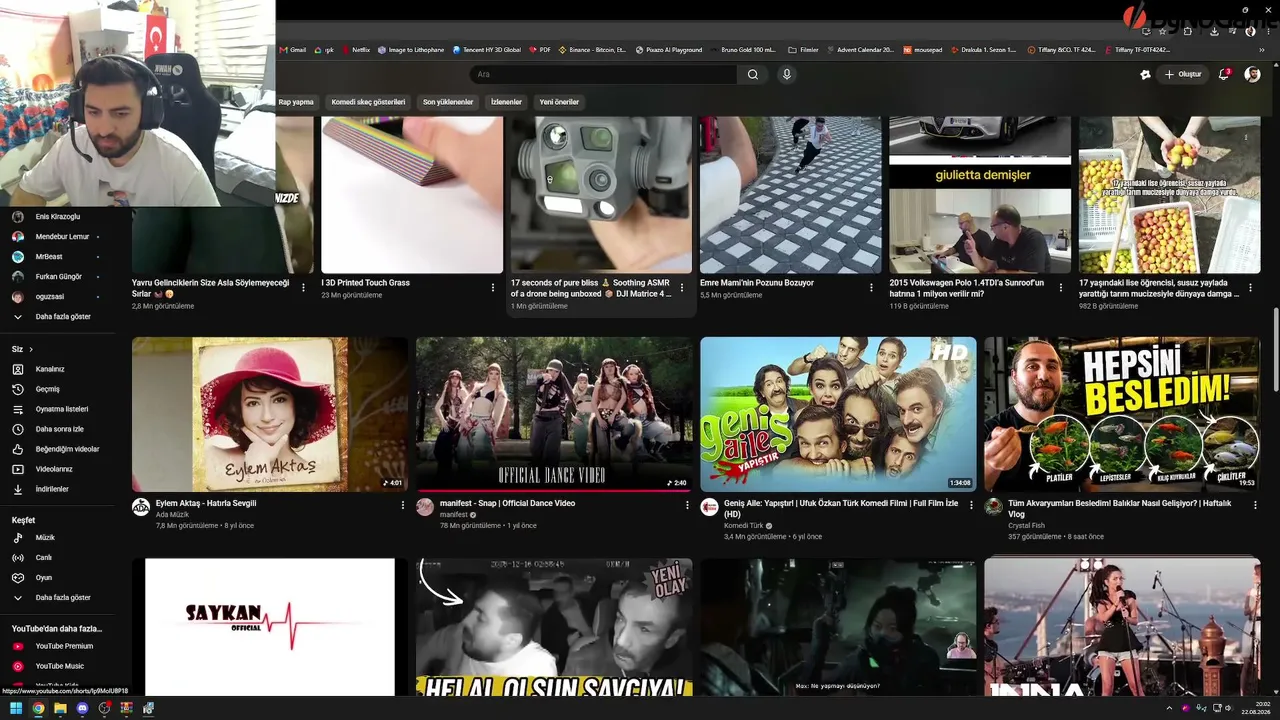The height and width of the screenshot is (720, 1280).
Task: Open options menu for Geniş Aile video
Action: pos(971,505)
